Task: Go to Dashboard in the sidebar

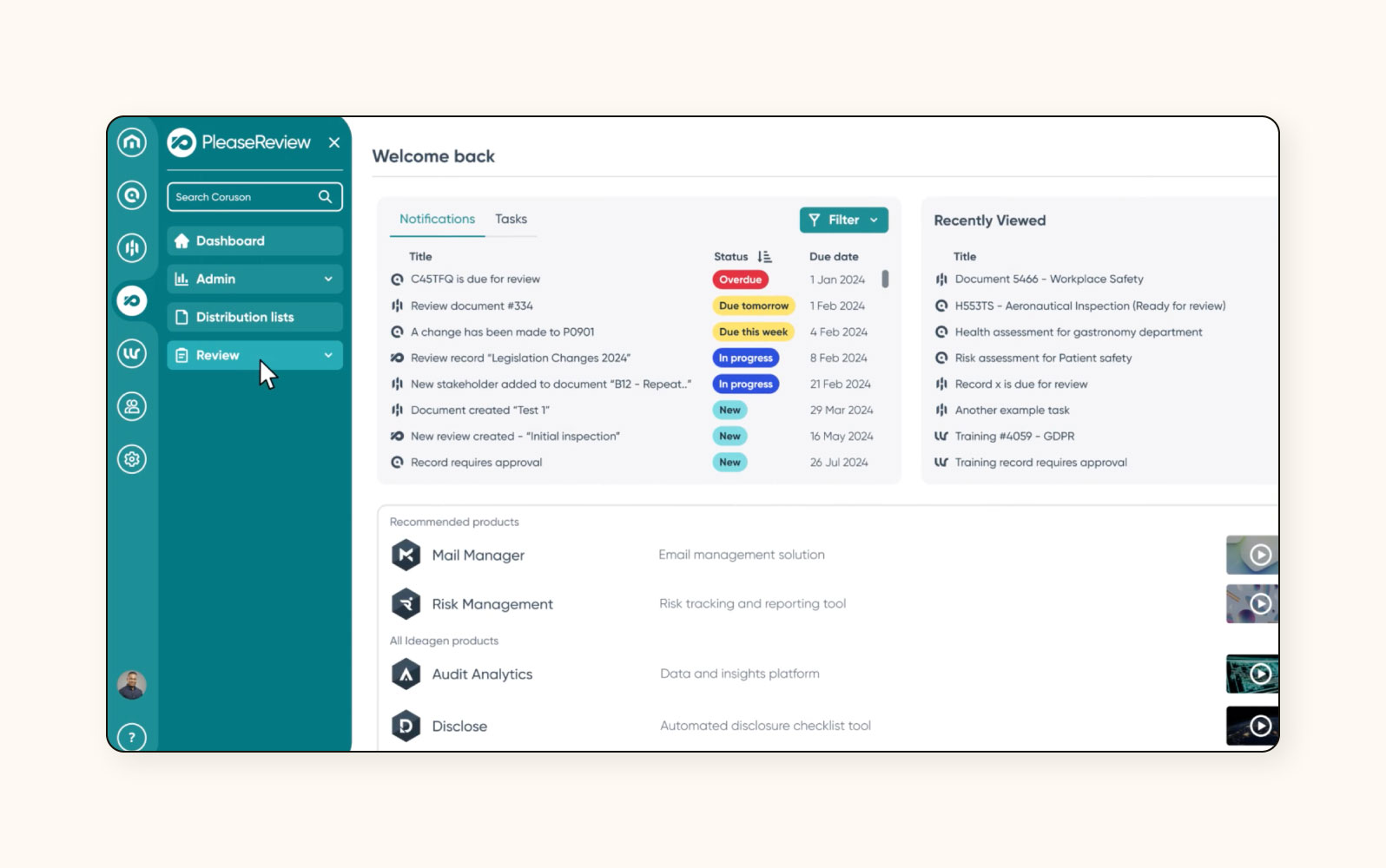Action: tap(254, 240)
